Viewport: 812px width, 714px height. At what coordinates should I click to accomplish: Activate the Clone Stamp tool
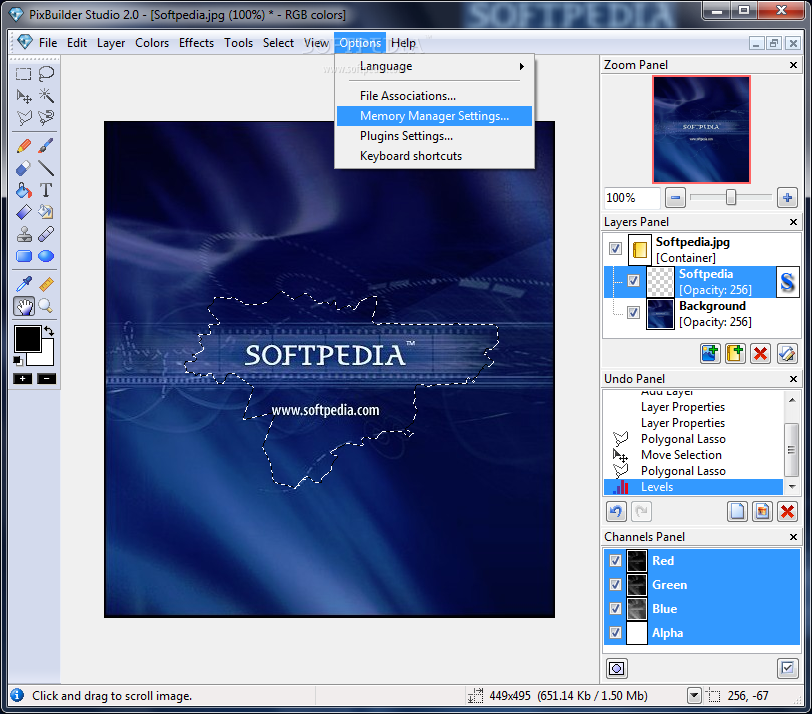point(24,235)
